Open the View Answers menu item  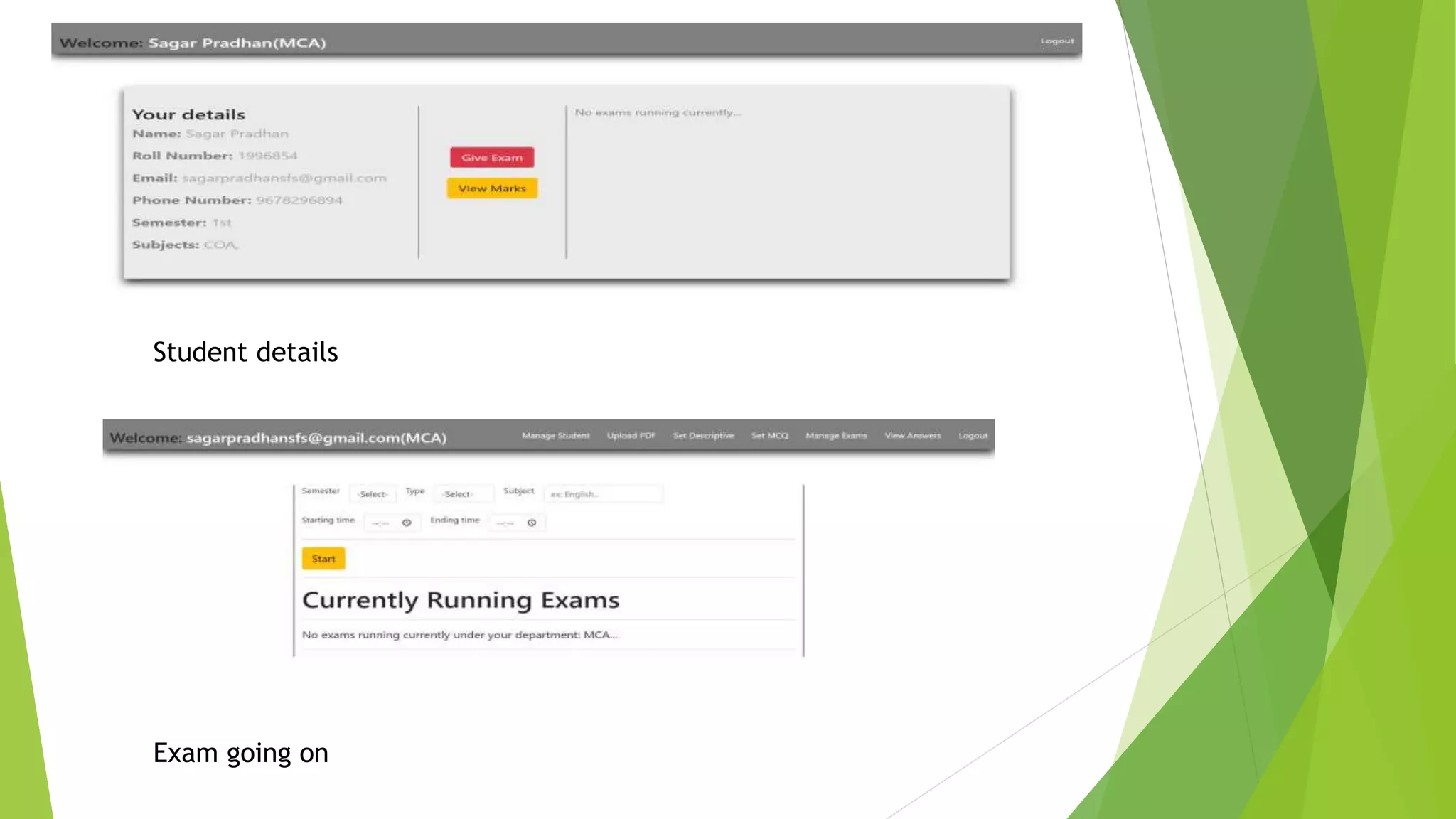pos(913,435)
